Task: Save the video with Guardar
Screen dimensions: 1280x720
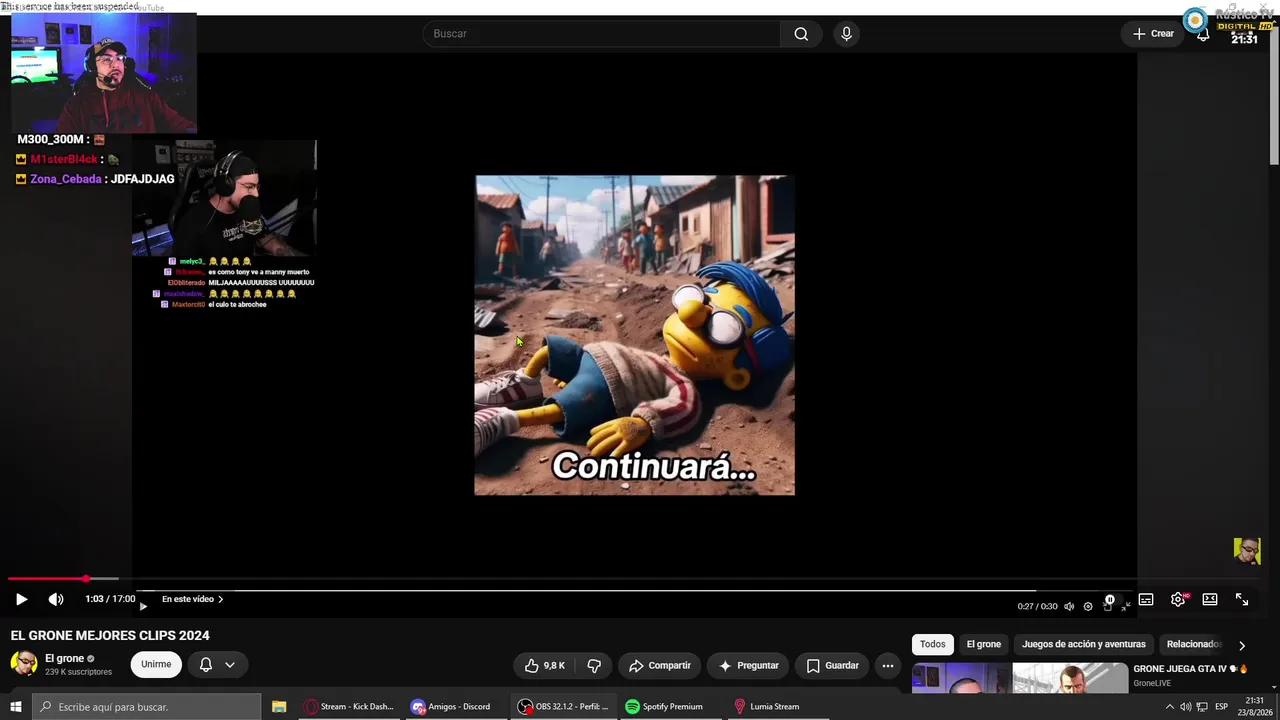Action: [832, 665]
